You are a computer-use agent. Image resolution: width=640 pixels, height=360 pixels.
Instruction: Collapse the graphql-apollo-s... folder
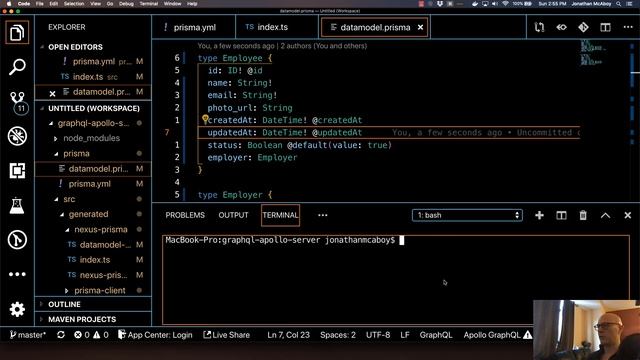click(93, 123)
